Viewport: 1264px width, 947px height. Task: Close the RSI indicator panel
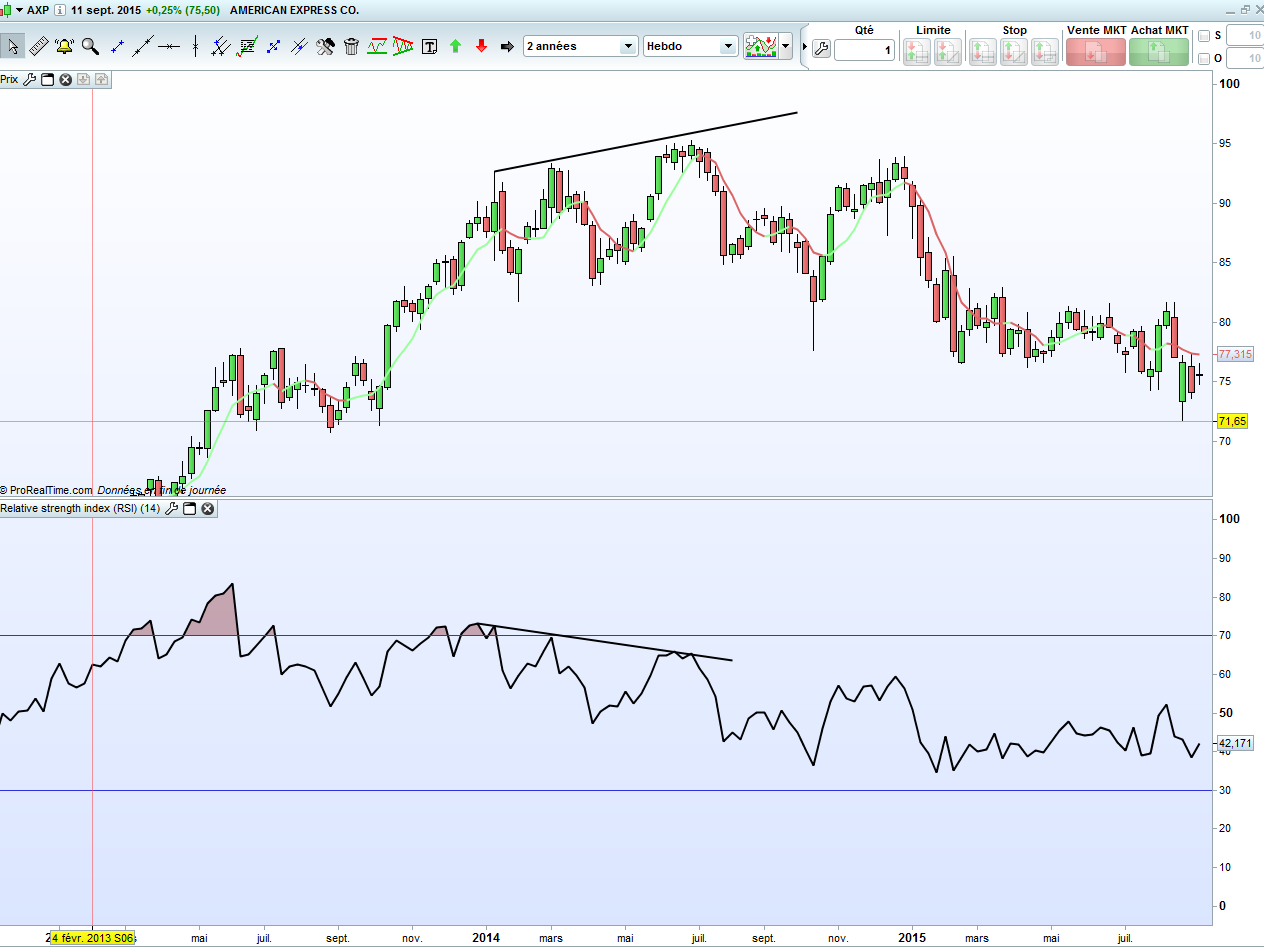point(207,509)
